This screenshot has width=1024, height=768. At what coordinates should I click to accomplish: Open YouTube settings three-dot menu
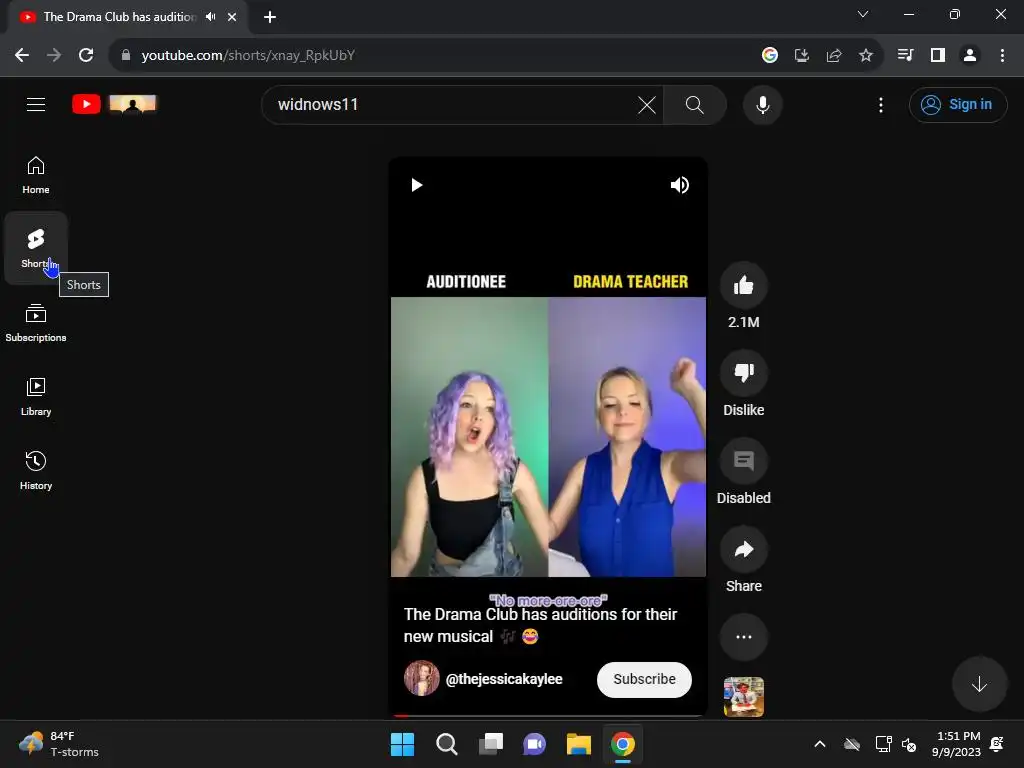[880, 104]
